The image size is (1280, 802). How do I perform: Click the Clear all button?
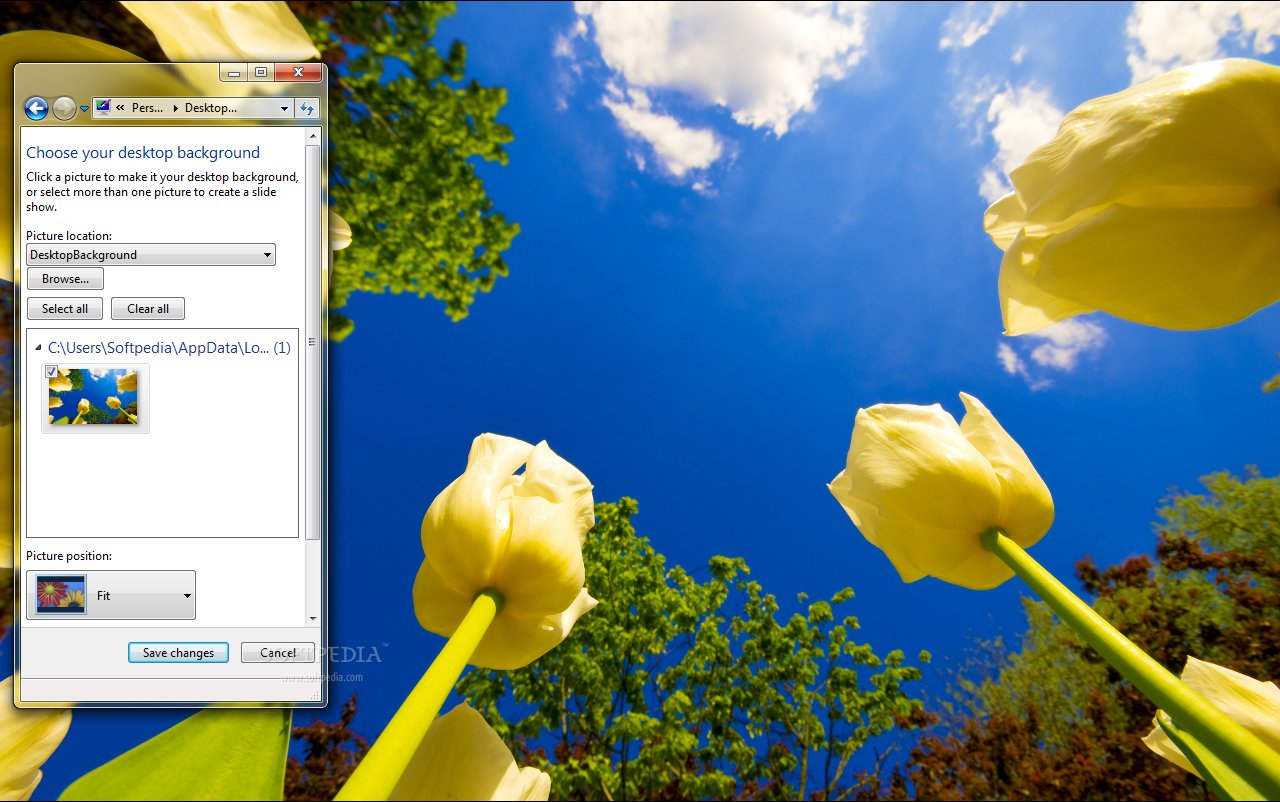[148, 309]
